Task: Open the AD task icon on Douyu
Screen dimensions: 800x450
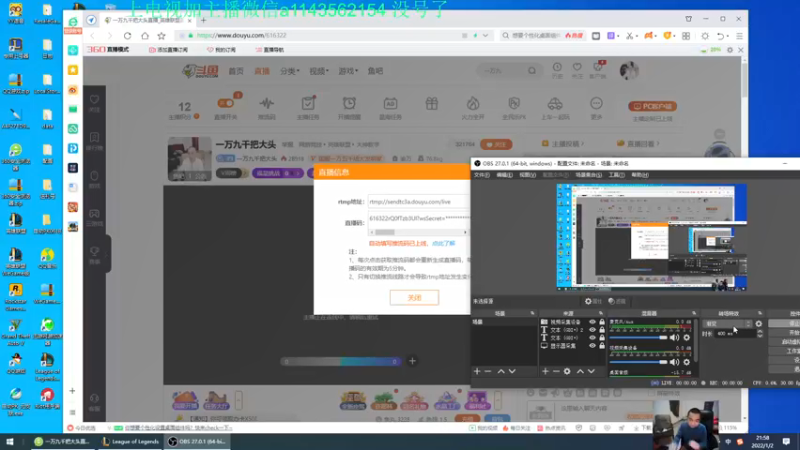Action: click(390, 104)
